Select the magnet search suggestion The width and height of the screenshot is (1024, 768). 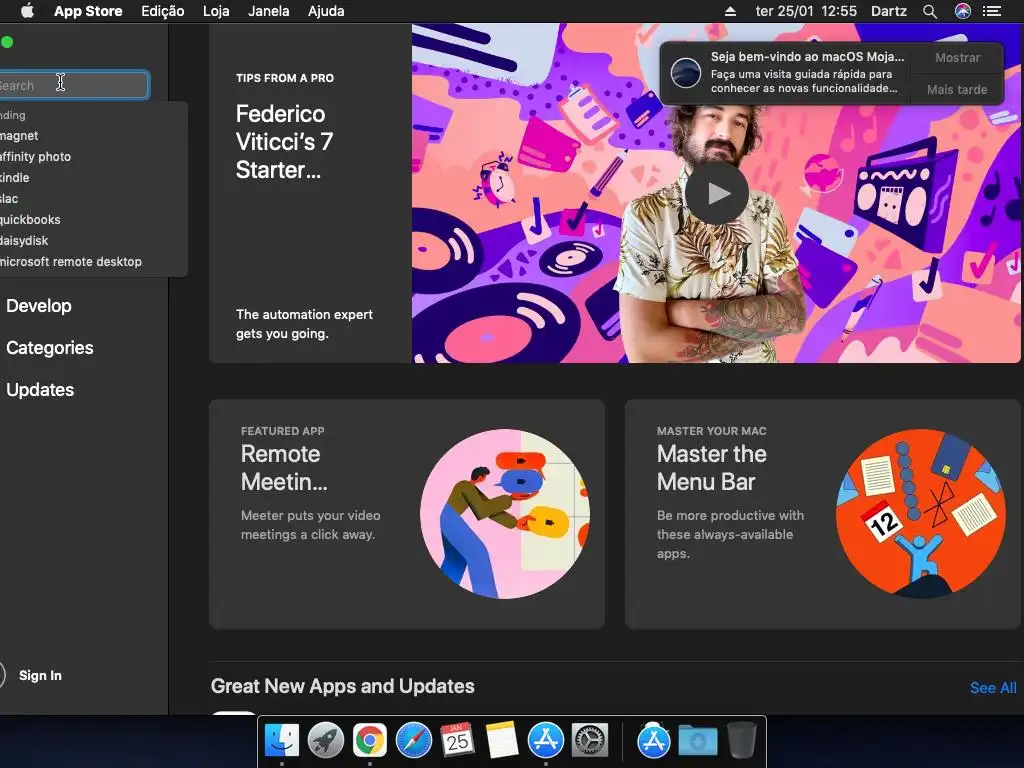91,136
